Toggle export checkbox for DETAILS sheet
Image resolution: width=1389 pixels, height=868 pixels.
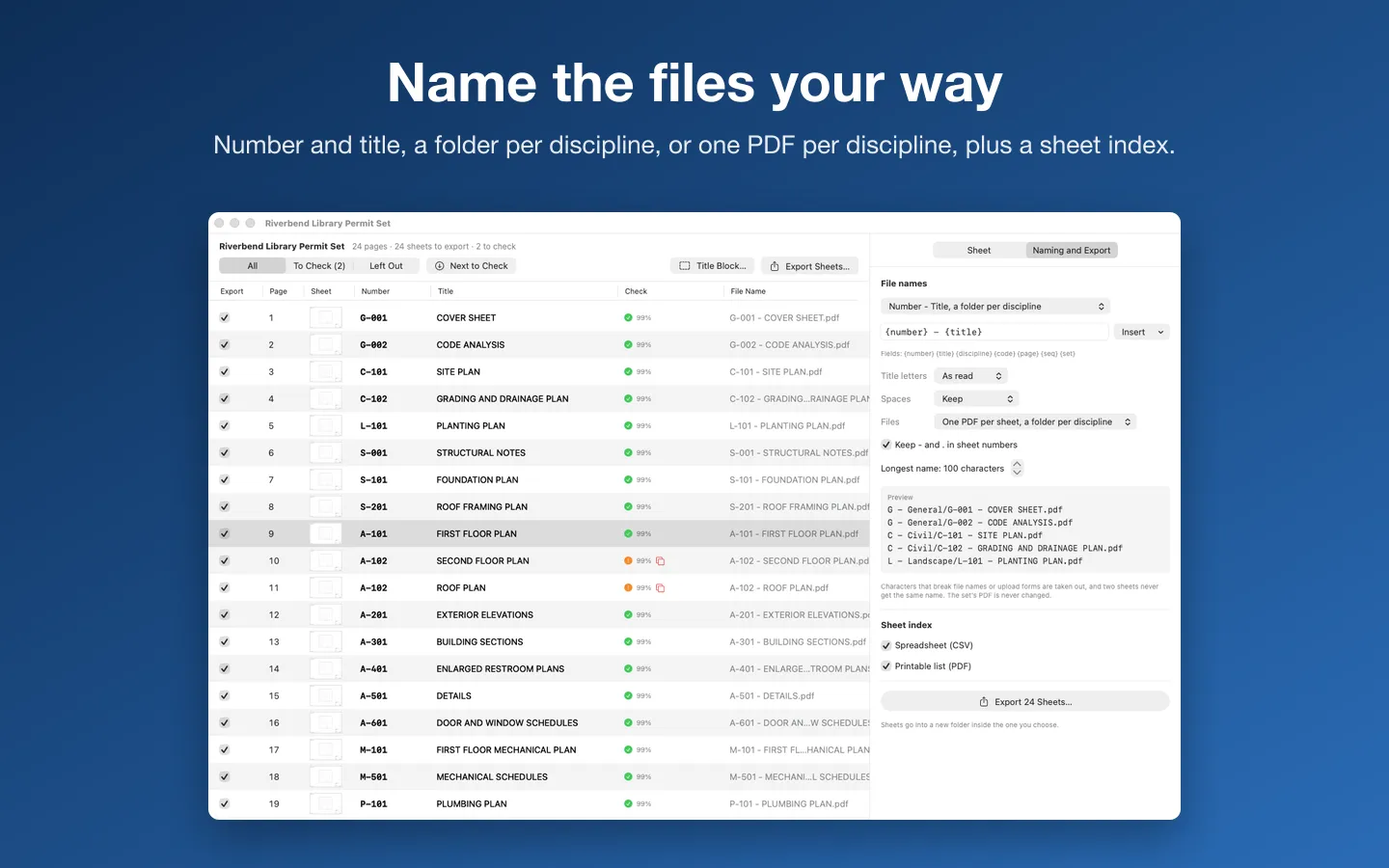tap(225, 695)
